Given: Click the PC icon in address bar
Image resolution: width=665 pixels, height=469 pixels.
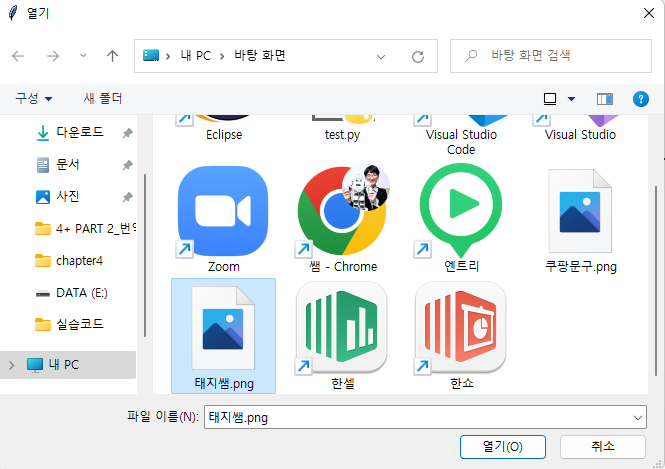Looking at the screenshot, I should (x=151, y=55).
